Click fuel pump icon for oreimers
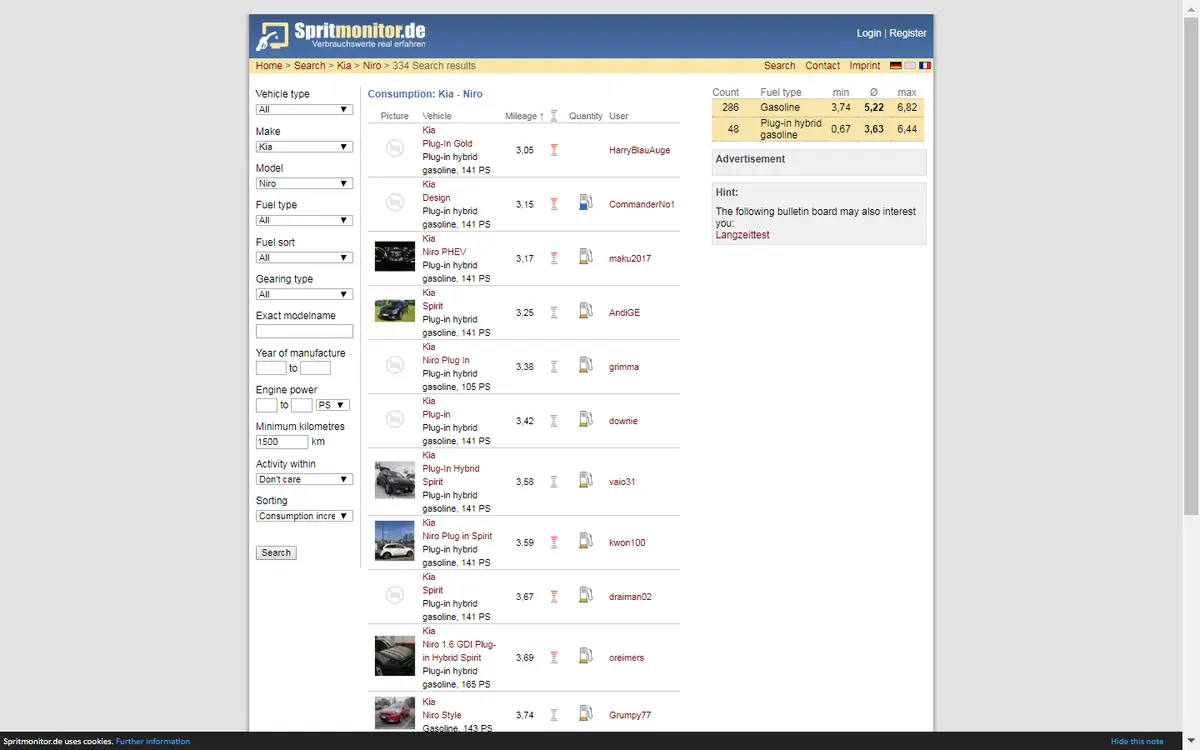This screenshot has width=1200, height=750. [x=586, y=656]
